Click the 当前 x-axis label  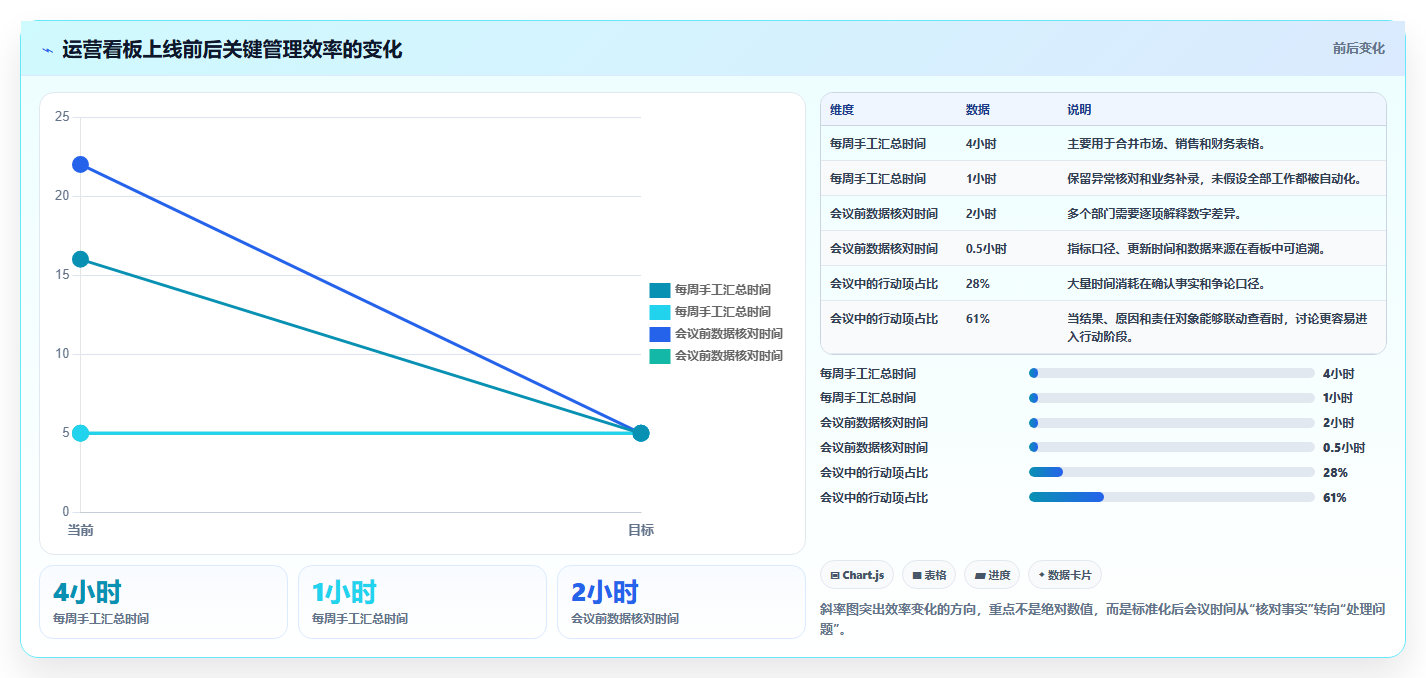coord(80,530)
